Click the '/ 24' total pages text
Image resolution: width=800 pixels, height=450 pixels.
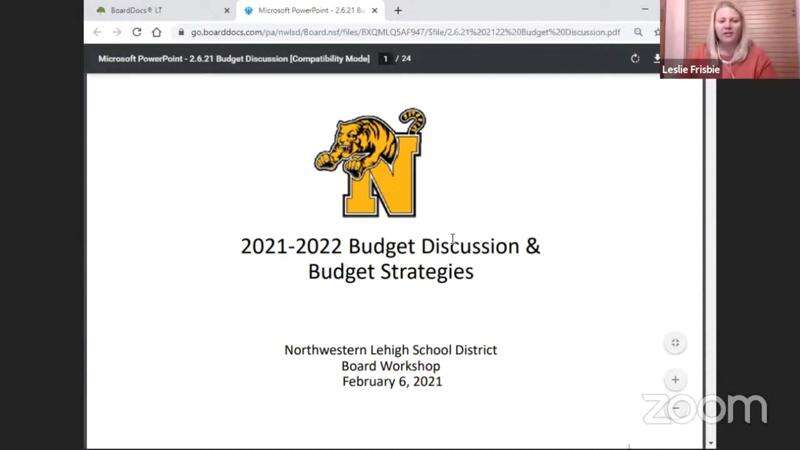pos(404,59)
